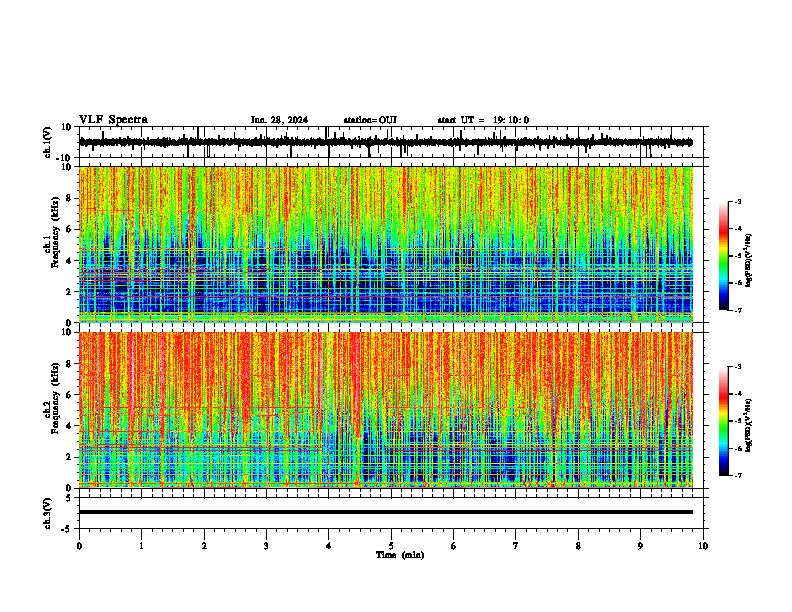Click the ch.2 color scale bar
Image resolution: width=792 pixels, height=612 pixels.
[x=723, y=421]
